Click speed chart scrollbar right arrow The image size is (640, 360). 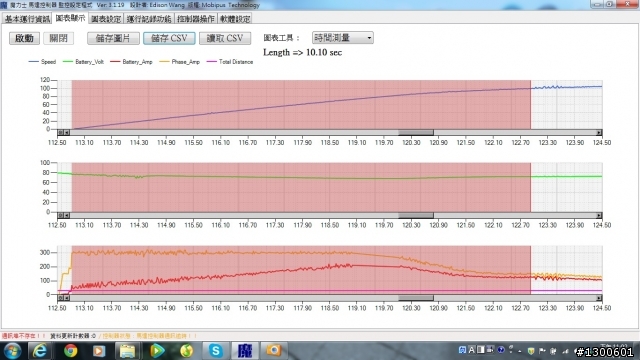(599, 132)
